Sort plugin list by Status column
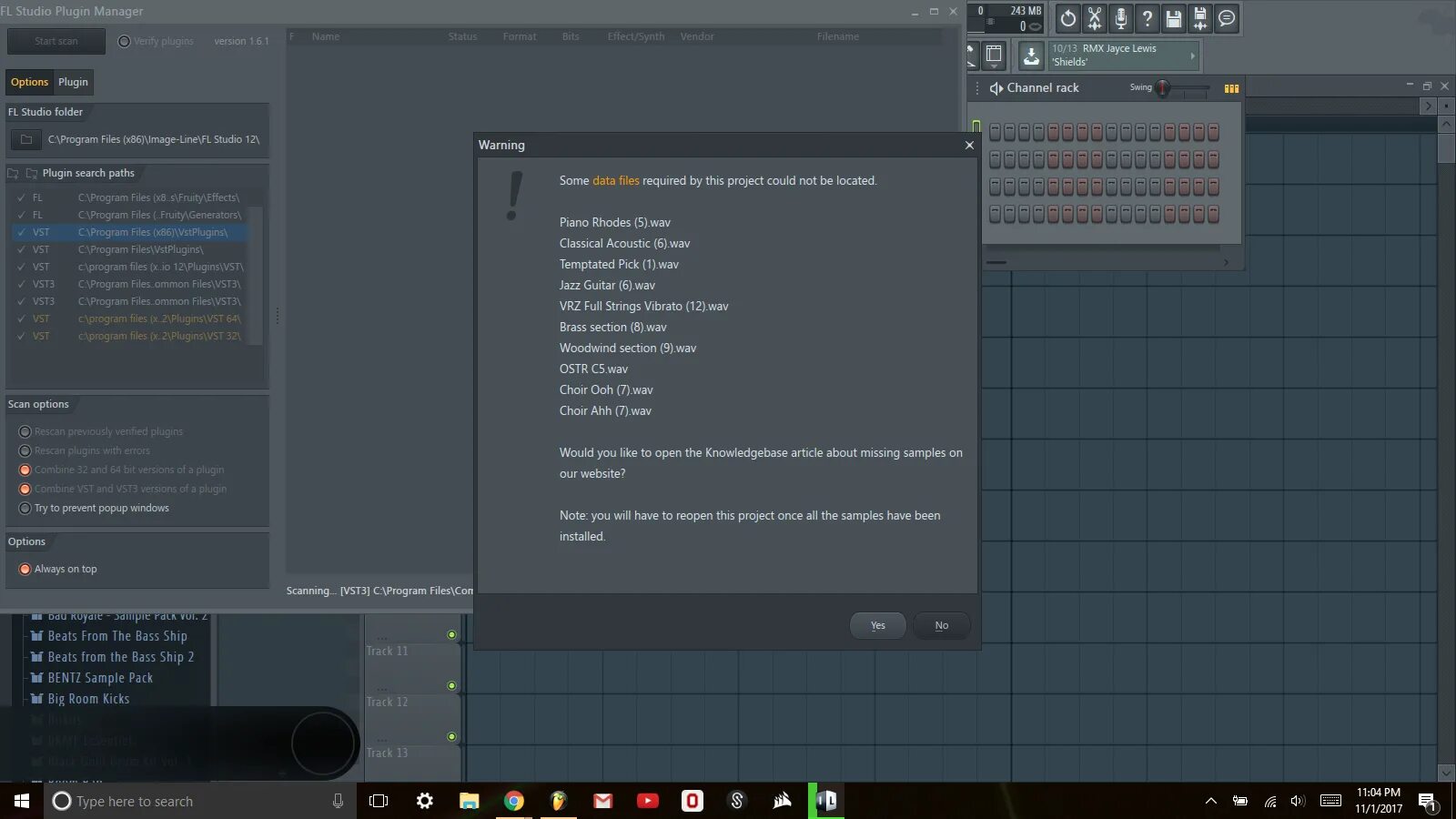Viewport: 1456px width, 819px height. tap(462, 36)
